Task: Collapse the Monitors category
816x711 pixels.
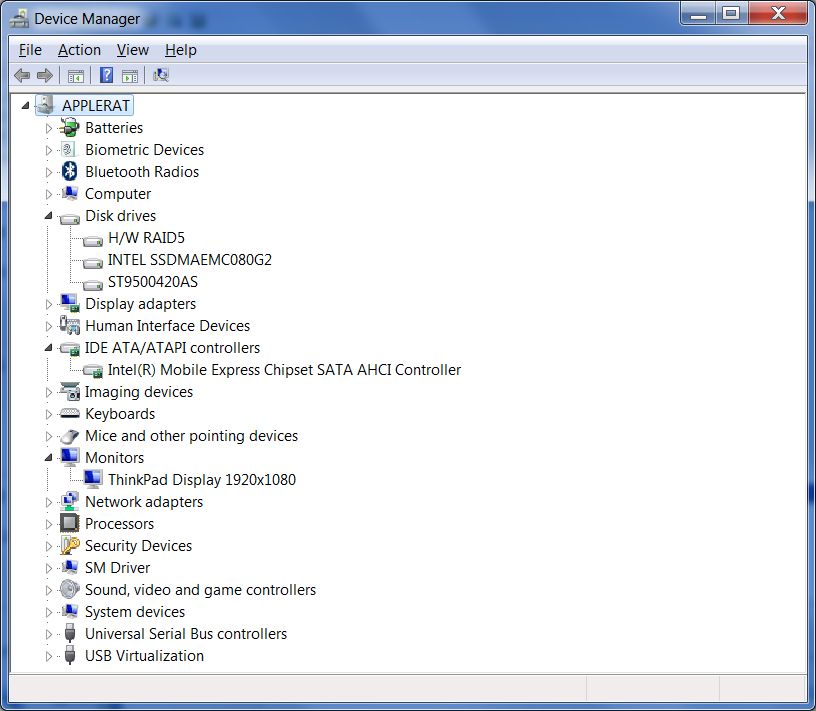Action: (x=48, y=458)
